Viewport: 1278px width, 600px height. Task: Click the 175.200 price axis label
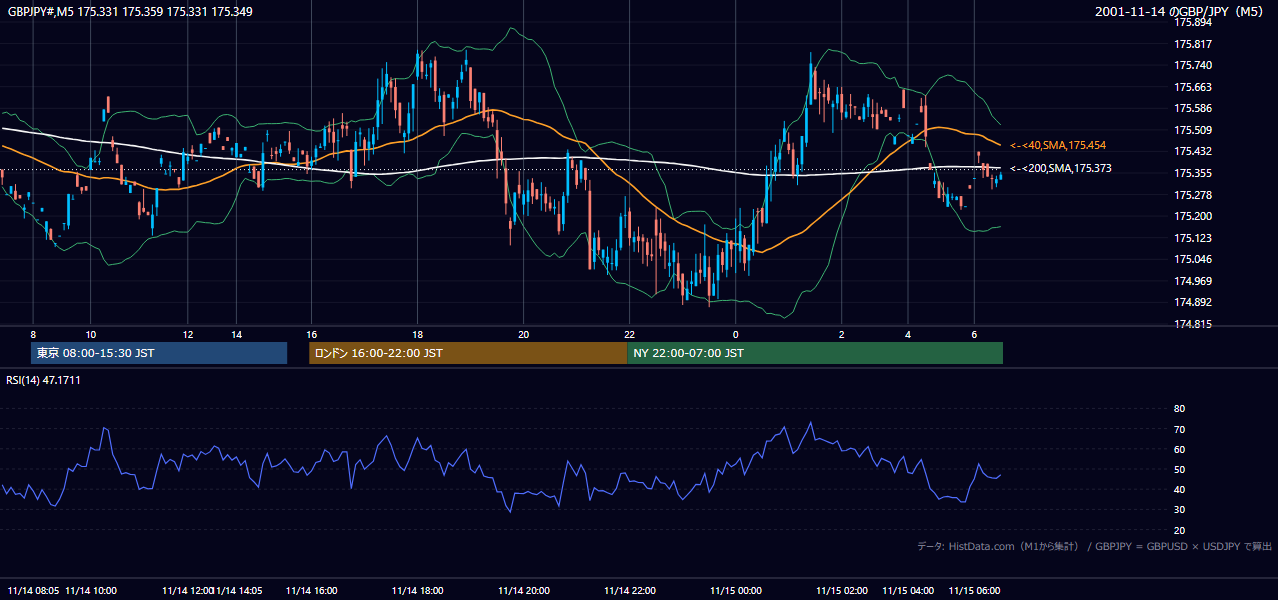pyautogui.click(x=1192, y=216)
